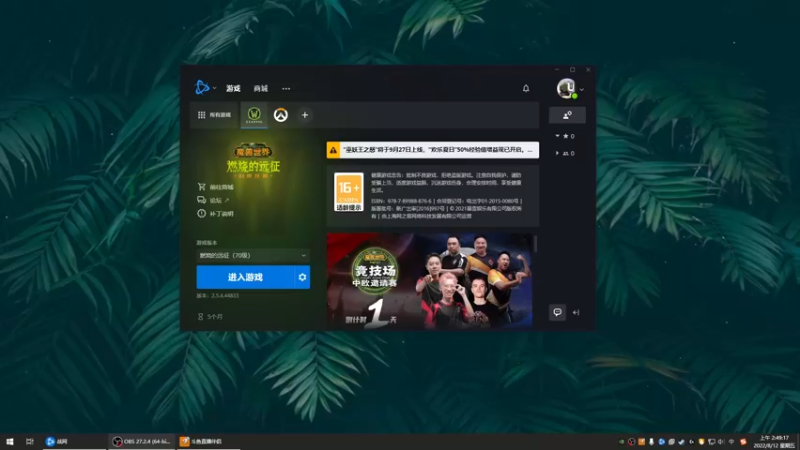Click the user avatar picture
The width and height of the screenshot is (800, 450).
click(x=566, y=88)
